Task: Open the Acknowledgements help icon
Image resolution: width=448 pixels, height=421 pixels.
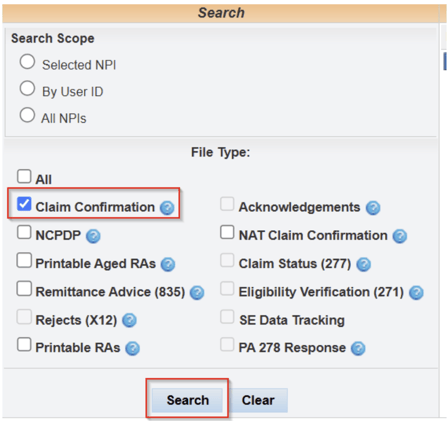Action: click(373, 208)
